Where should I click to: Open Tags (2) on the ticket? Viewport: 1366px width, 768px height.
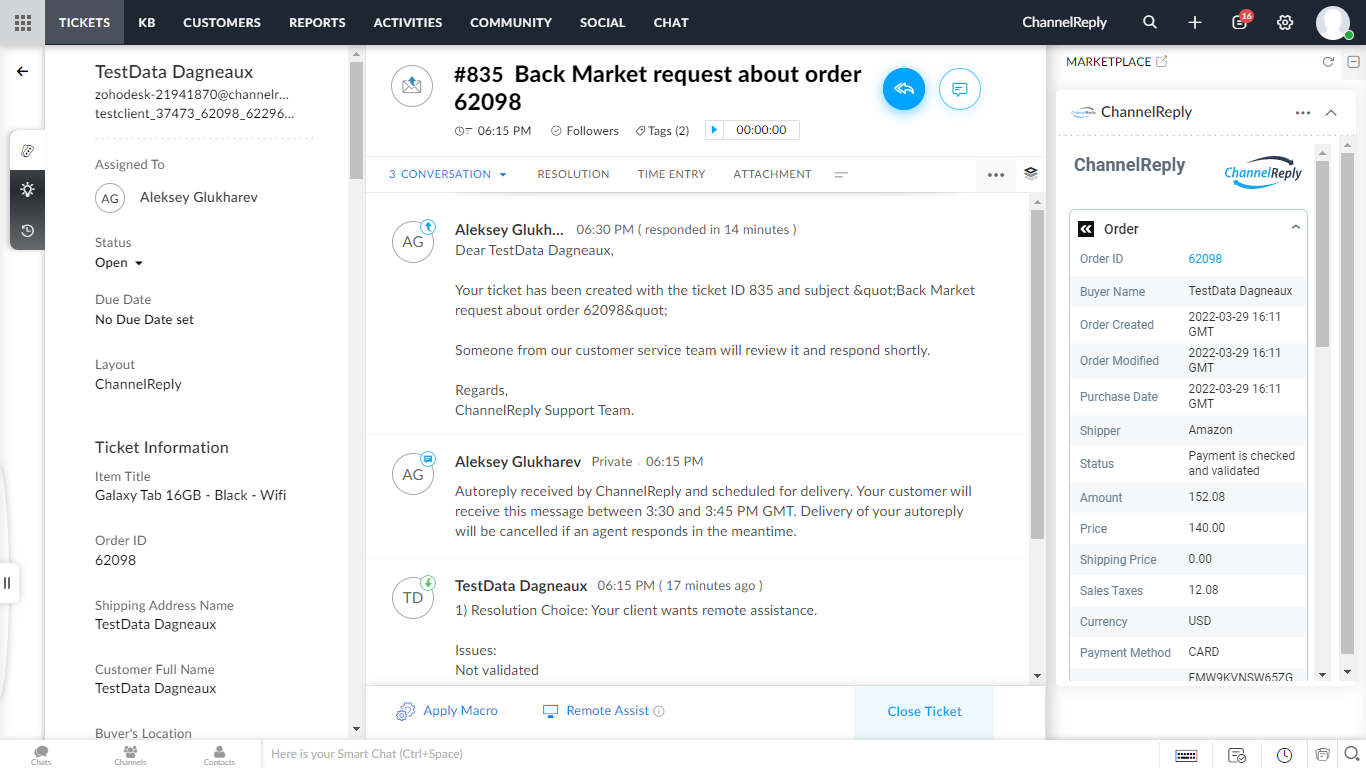coord(662,130)
